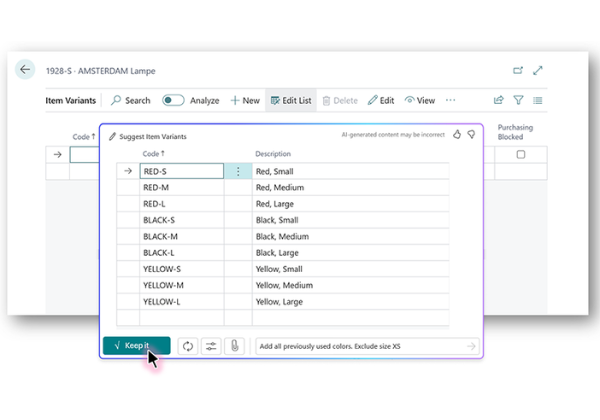Regenerate suggestions with the refresh icon

(x=186, y=346)
